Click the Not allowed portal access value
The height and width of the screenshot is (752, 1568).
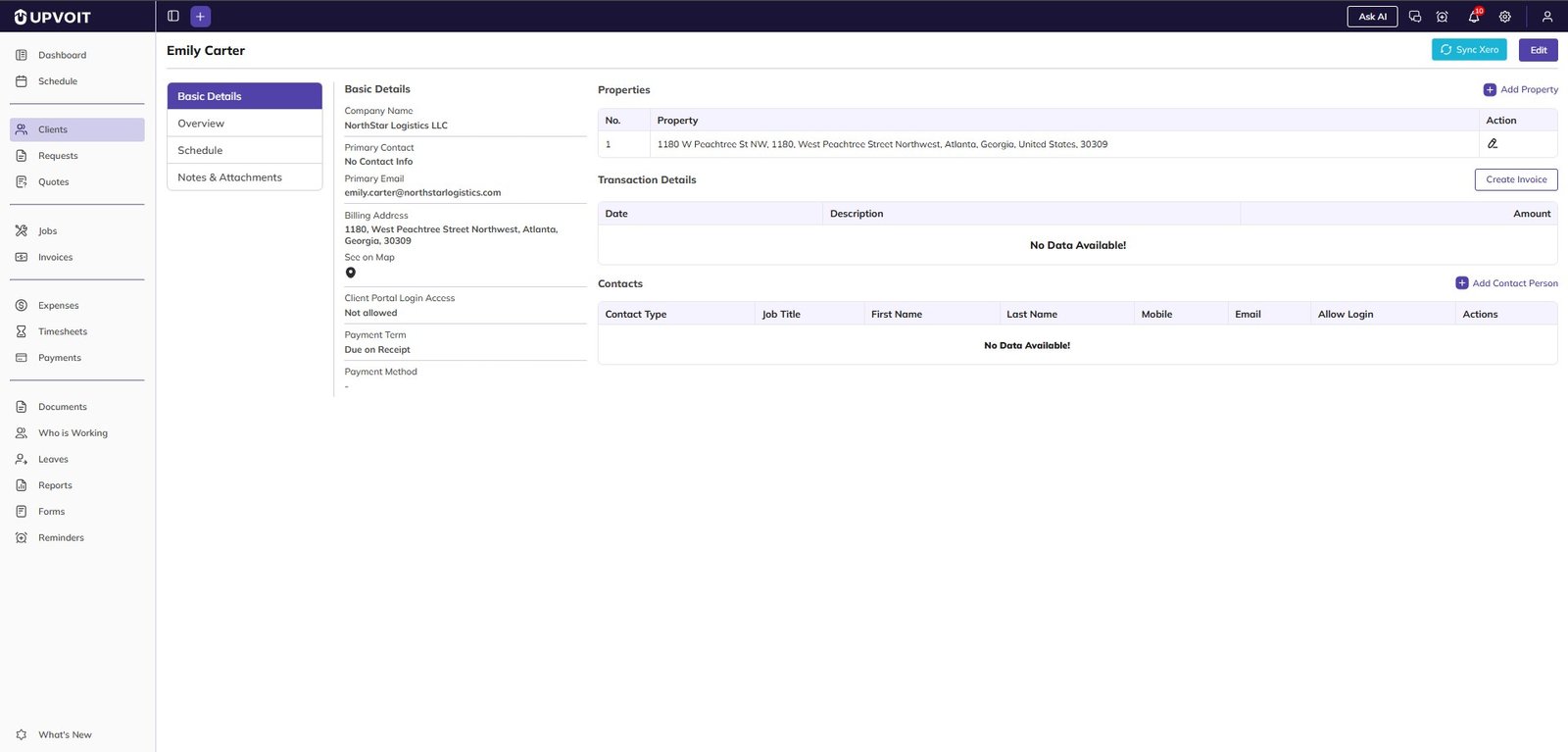(x=370, y=314)
